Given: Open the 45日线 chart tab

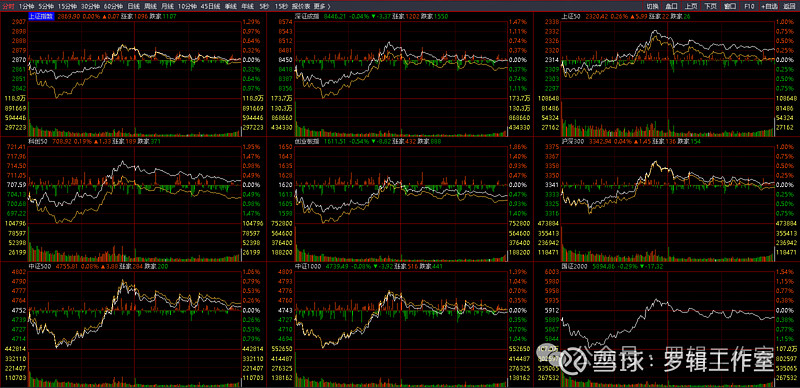Looking at the screenshot, I should tap(210, 6).
